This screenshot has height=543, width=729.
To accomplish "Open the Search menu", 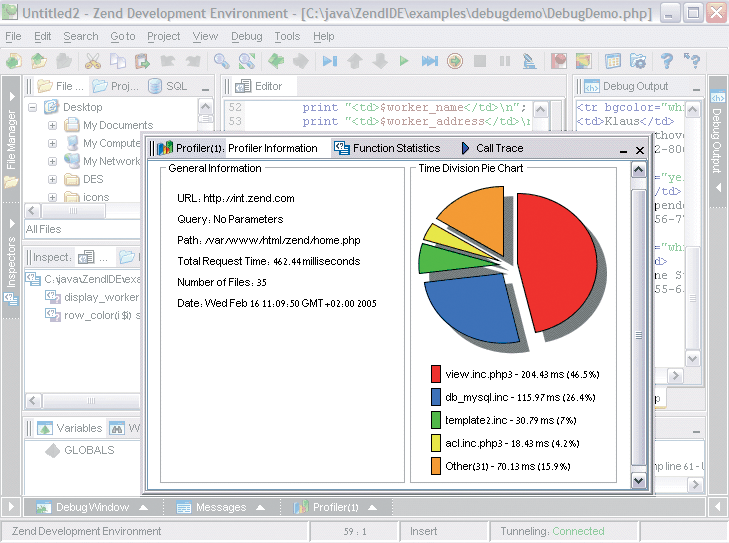I will click(x=81, y=36).
